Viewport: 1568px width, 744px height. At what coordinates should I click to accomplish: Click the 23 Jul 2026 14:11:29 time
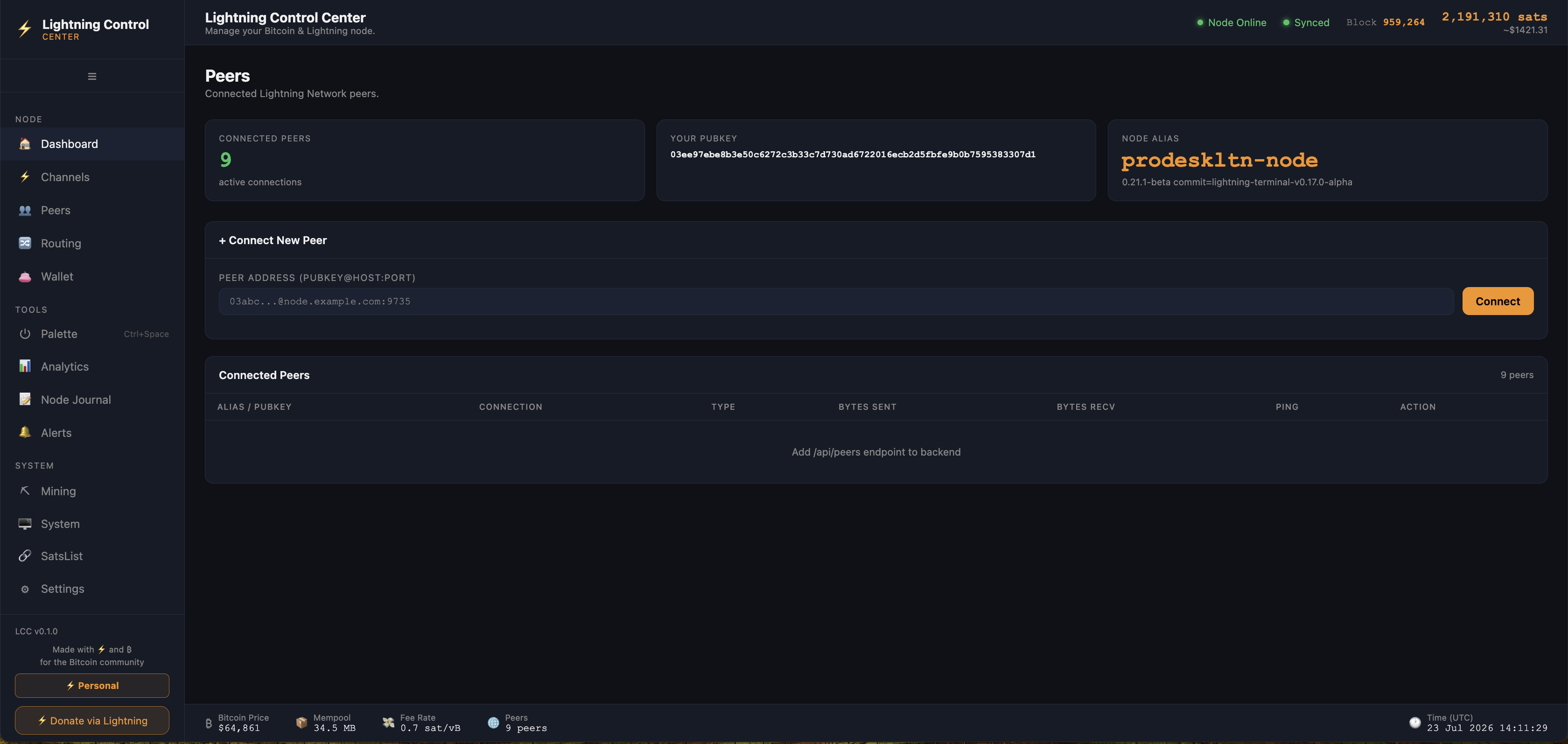point(1486,728)
